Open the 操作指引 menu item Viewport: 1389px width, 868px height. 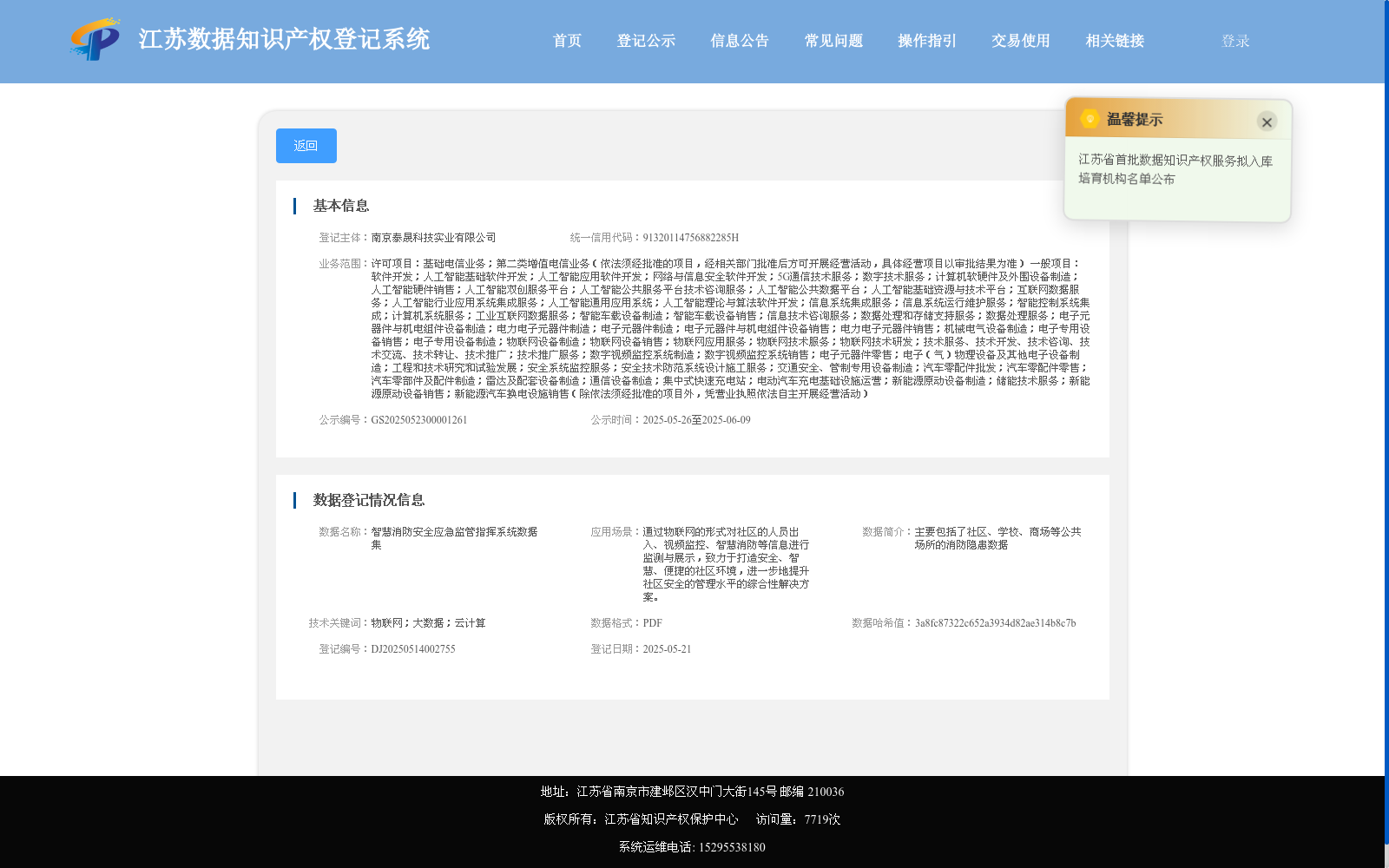pyautogui.click(x=927, y=41)
